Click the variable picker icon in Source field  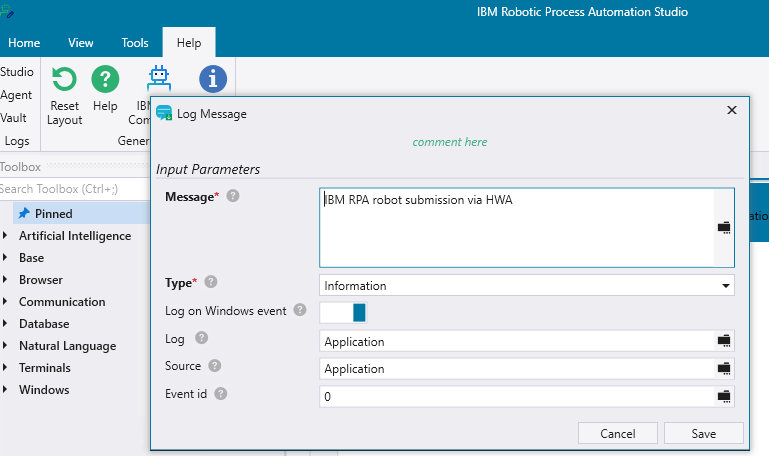[x=724, y=368]
